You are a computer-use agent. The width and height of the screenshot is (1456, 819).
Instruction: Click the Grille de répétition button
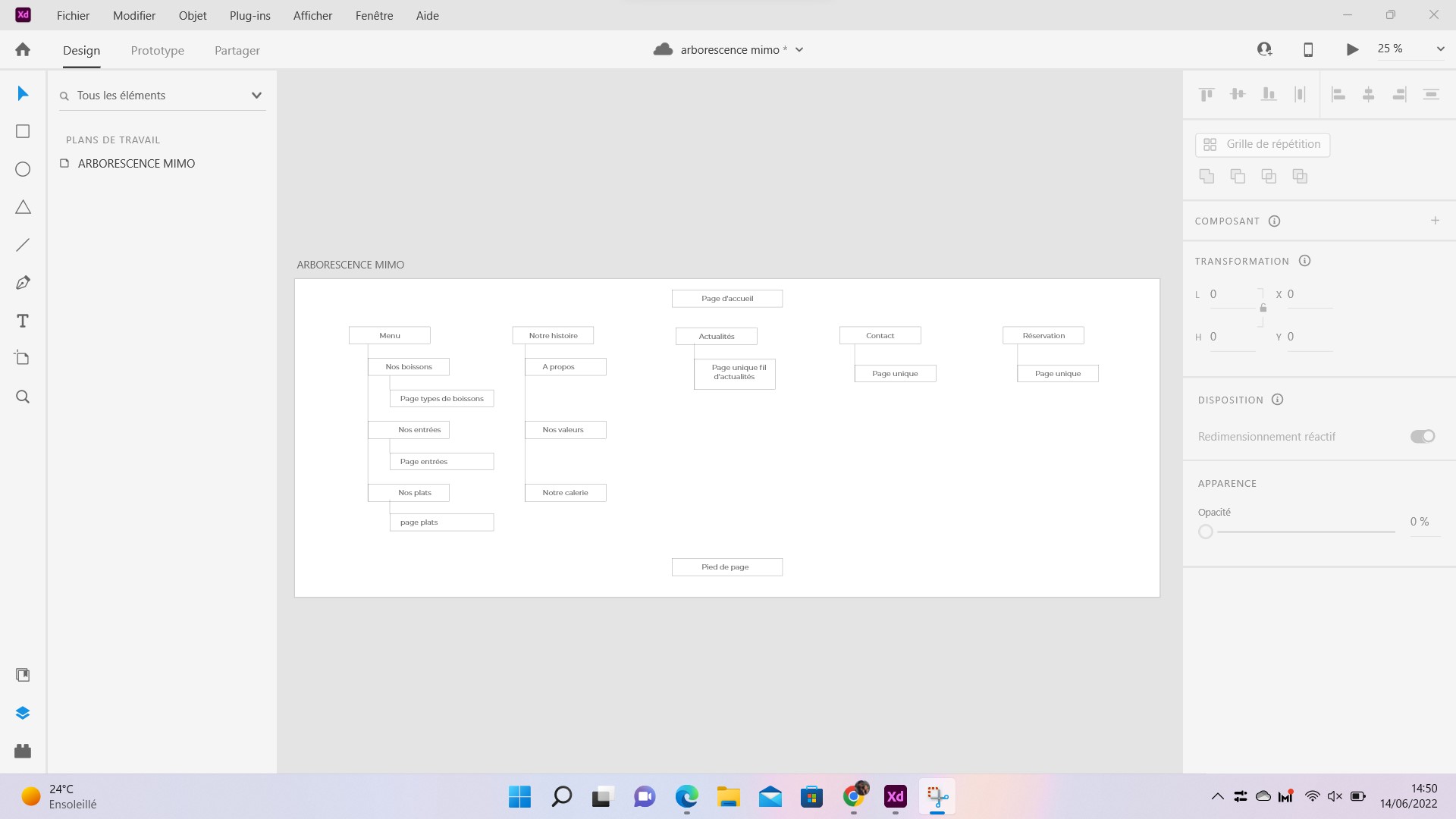click(1263, 144)
